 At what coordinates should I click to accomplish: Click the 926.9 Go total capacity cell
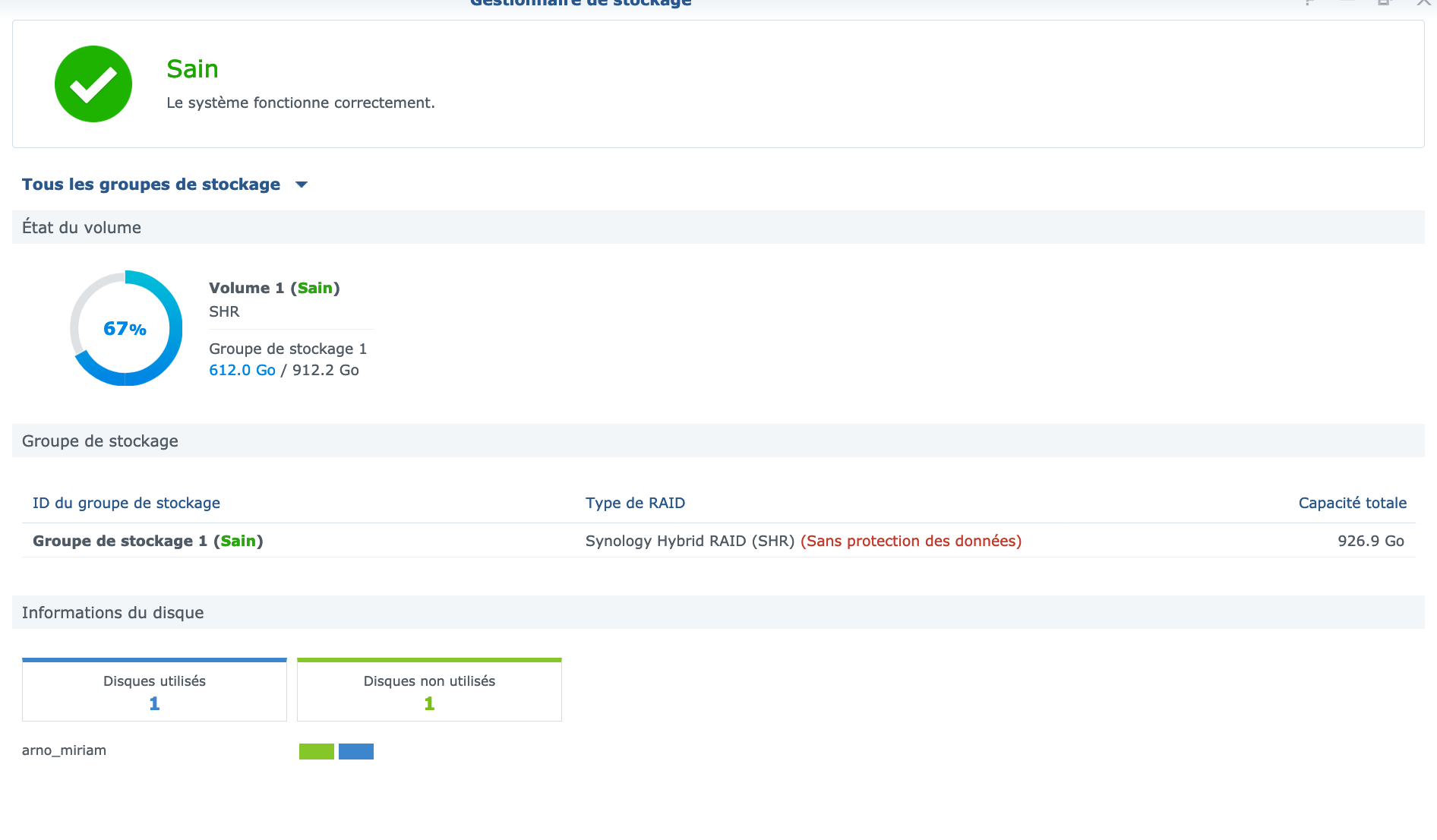(x=1371, y=541)
